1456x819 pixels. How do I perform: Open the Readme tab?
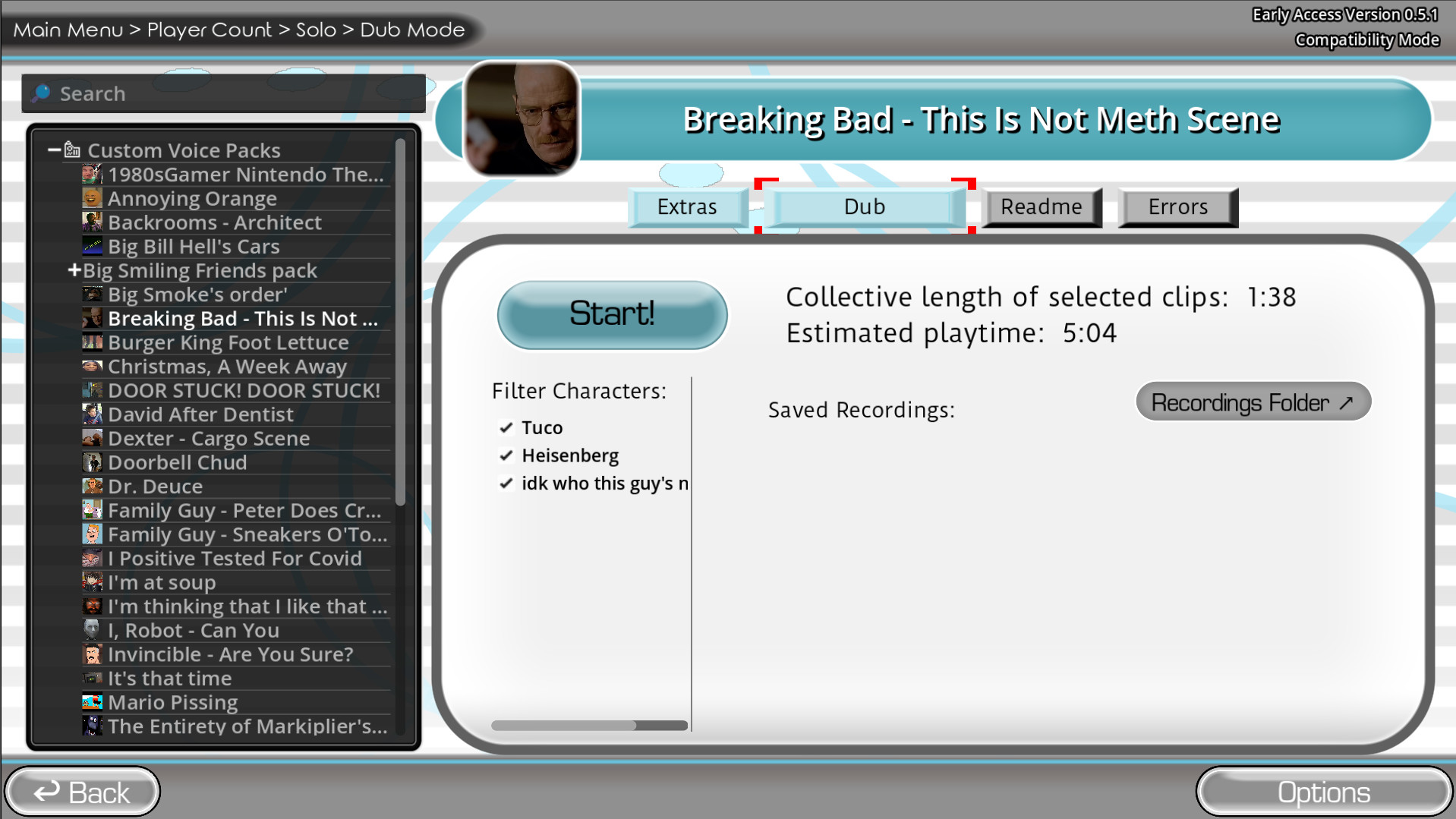(x=1042, y=207)
